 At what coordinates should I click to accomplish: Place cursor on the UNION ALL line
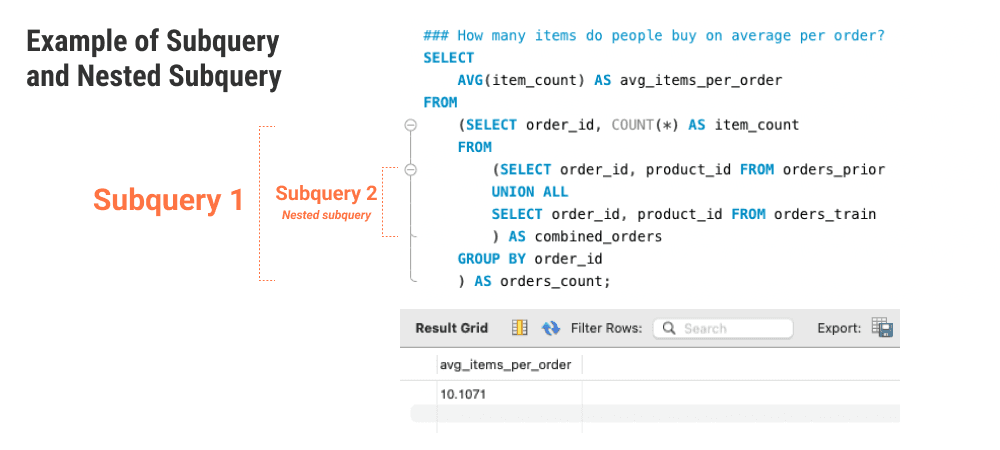tap(530, 192)
